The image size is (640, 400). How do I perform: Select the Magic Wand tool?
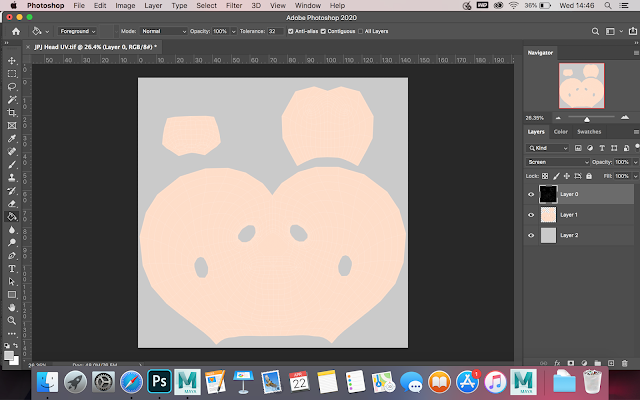pos(12,100)
